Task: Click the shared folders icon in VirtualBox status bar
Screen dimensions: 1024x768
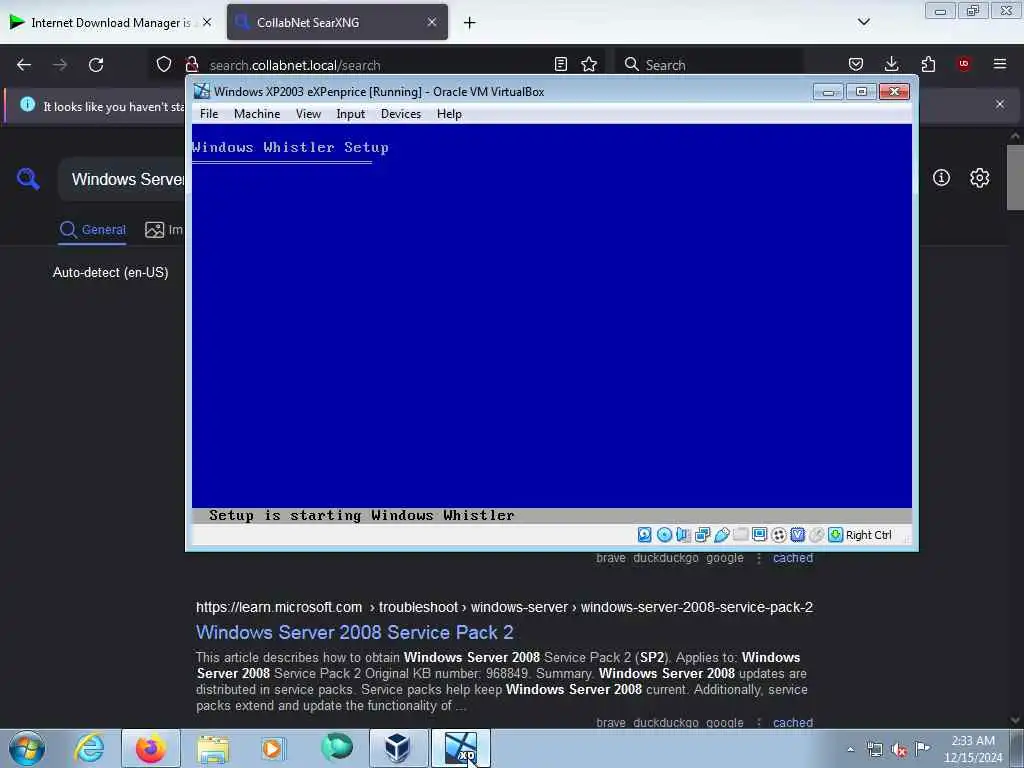Action: [x=741, y=535]
